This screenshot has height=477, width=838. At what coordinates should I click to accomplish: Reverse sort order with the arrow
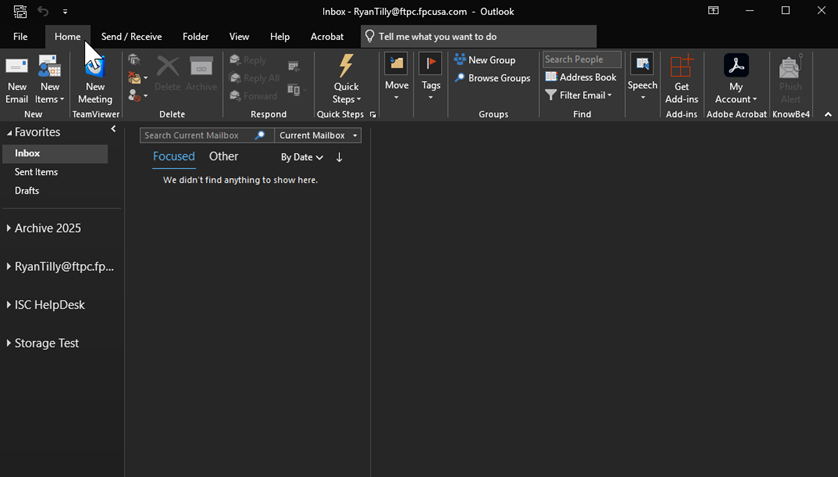click(339, 157)
